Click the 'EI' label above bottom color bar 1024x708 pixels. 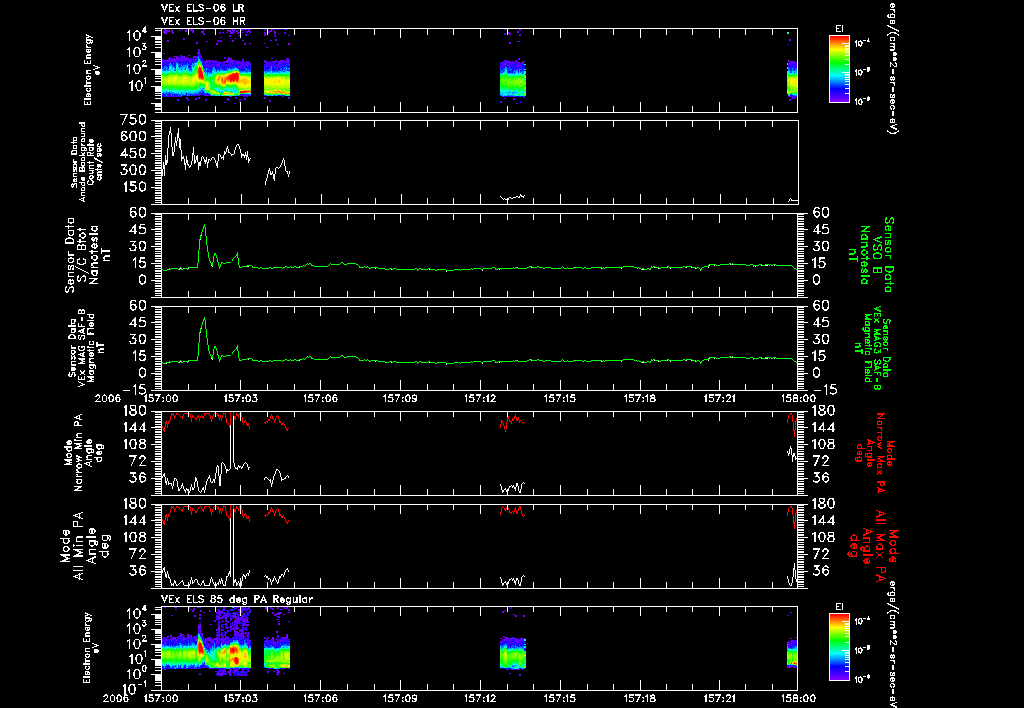coord(839,607)
